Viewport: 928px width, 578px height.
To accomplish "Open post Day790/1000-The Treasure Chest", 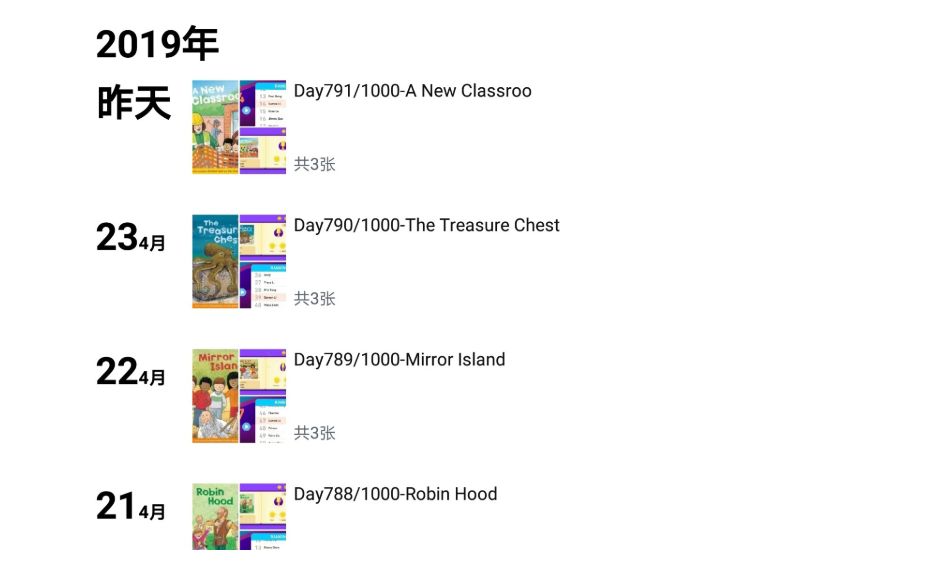I will 426,225.
